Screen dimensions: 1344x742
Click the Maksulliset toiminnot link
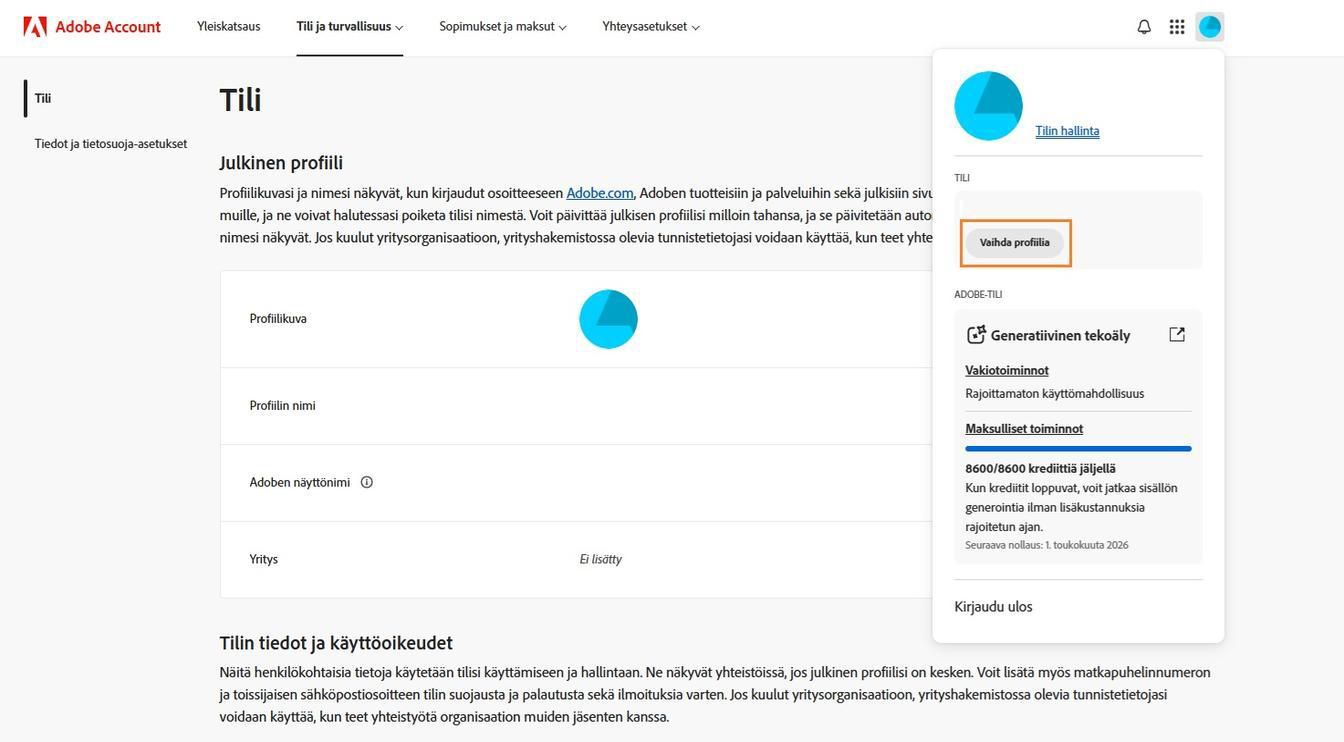(1024, 429)
